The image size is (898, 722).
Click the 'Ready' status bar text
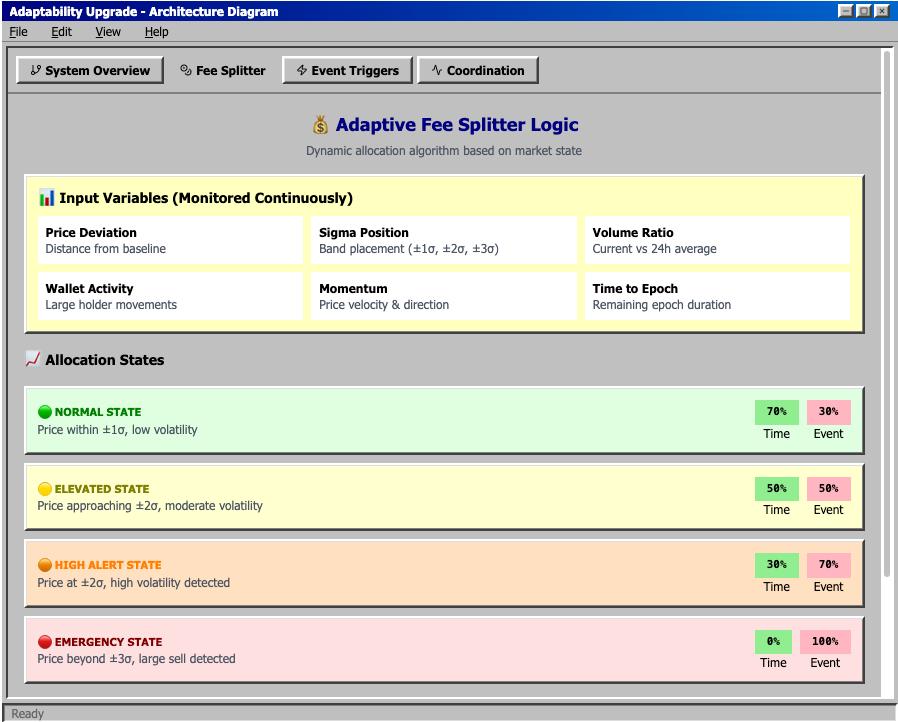(x=27, y=713)
